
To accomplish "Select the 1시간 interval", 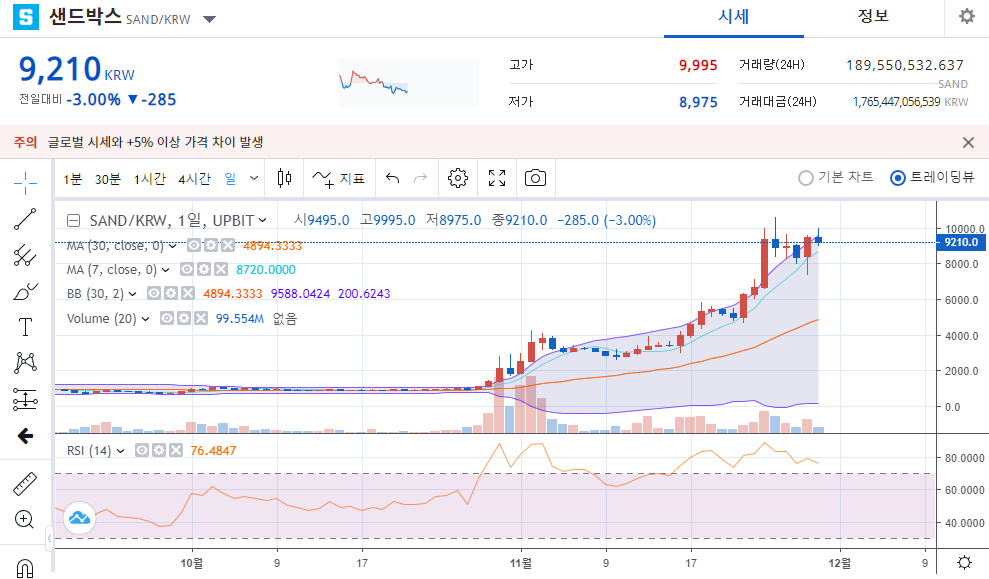I will pos(149,179).
